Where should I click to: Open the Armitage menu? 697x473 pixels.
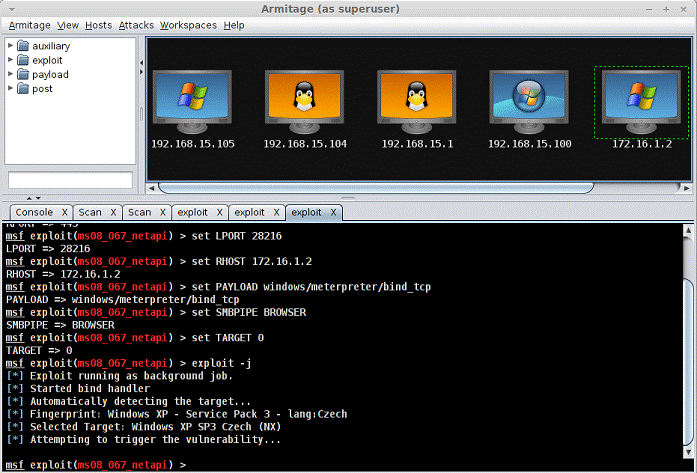29,25
